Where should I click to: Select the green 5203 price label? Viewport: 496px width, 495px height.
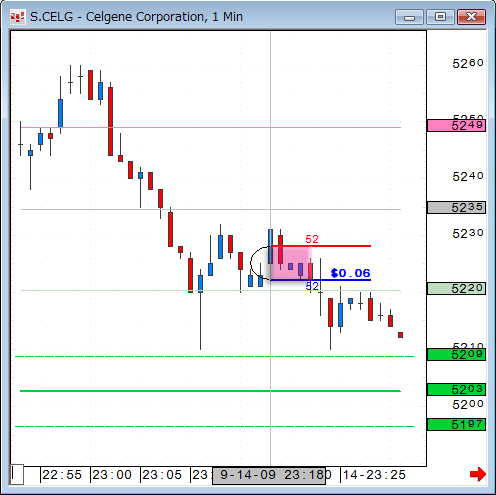tap(456, 389)
